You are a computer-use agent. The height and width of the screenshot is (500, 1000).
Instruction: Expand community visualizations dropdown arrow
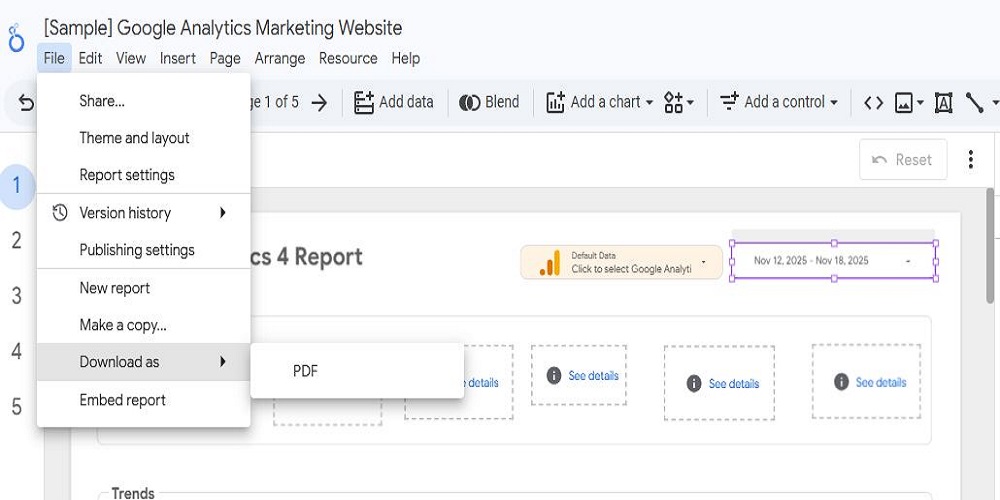[691, 102]
